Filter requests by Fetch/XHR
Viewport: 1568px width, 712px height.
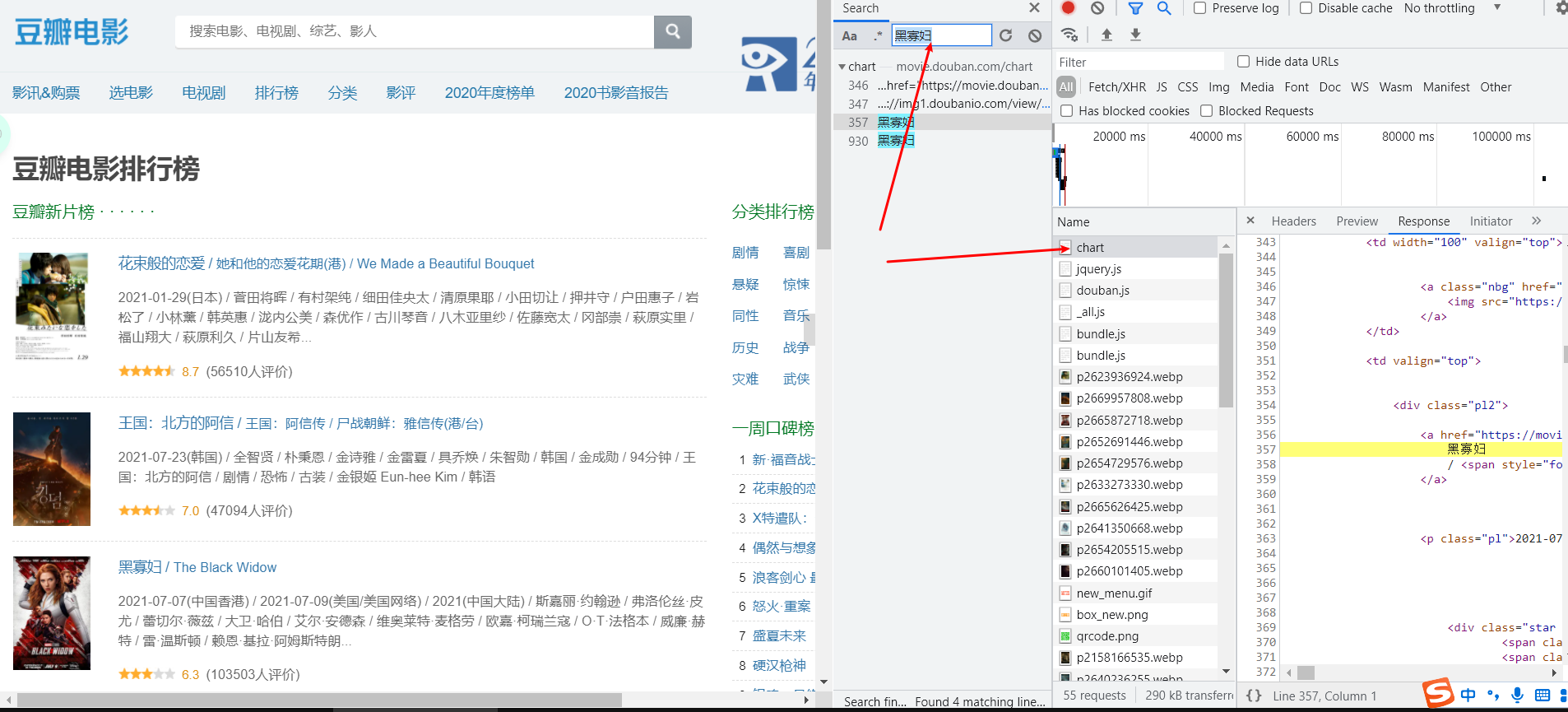(x=1116, y=87)
